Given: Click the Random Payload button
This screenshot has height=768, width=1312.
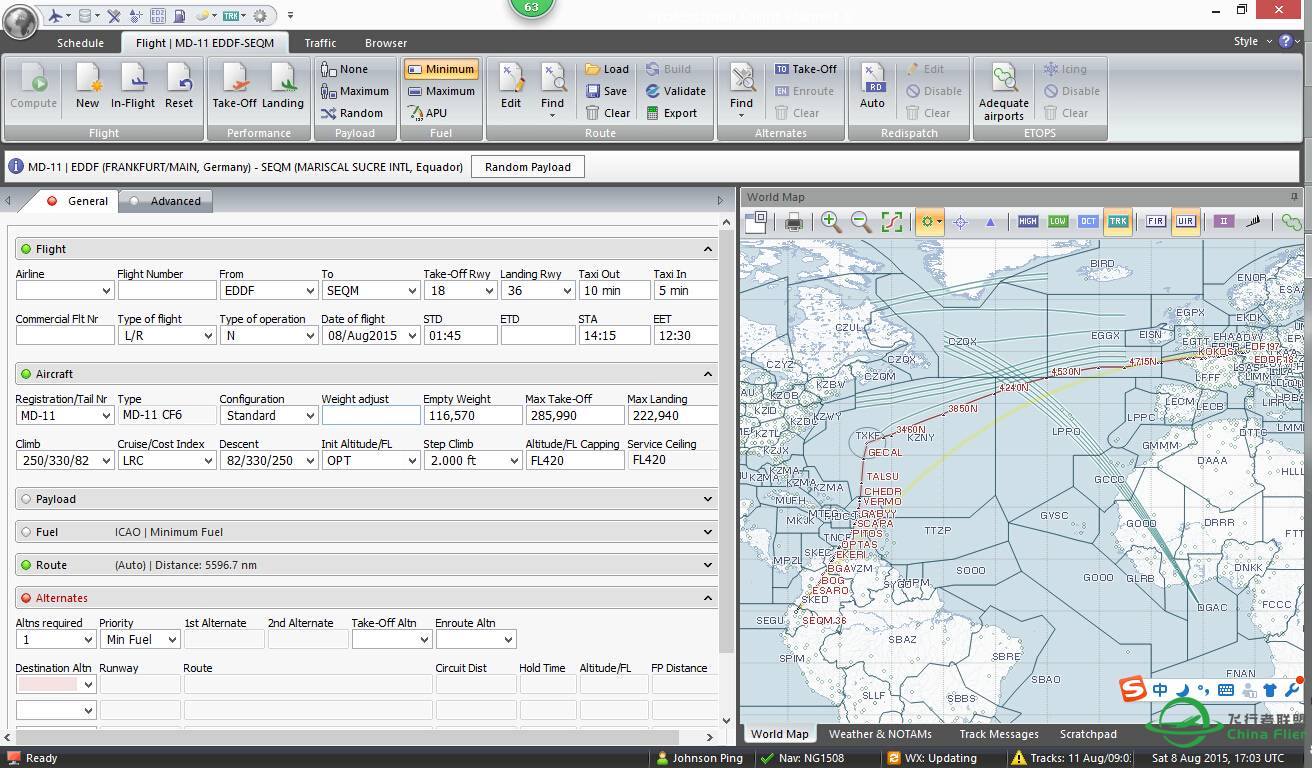Looking at the screenshot, I should [x=527, y=167].
